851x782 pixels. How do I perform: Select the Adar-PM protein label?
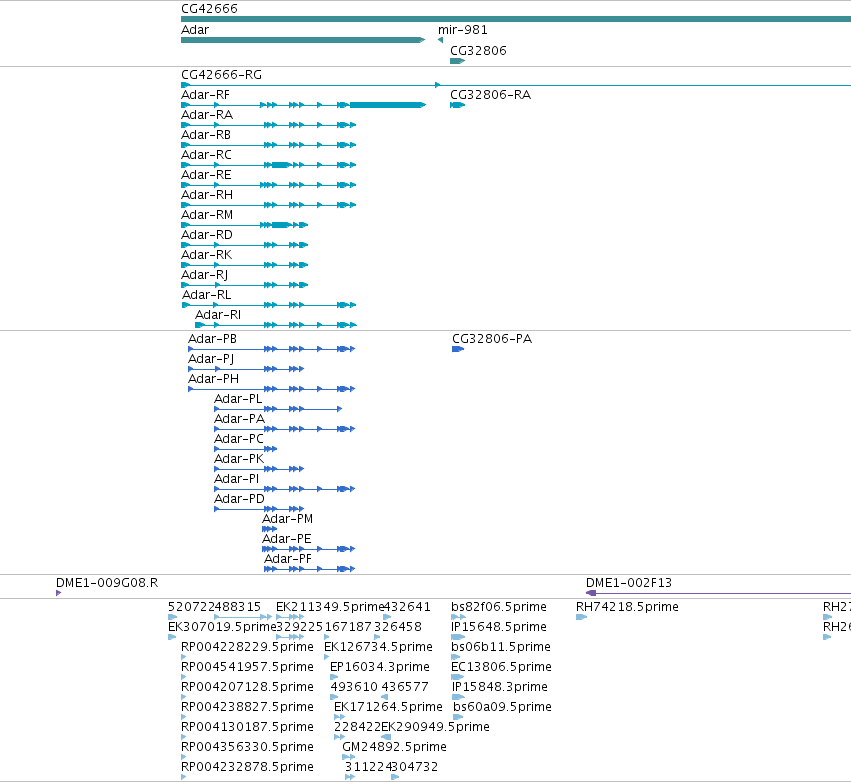[288, 519]
